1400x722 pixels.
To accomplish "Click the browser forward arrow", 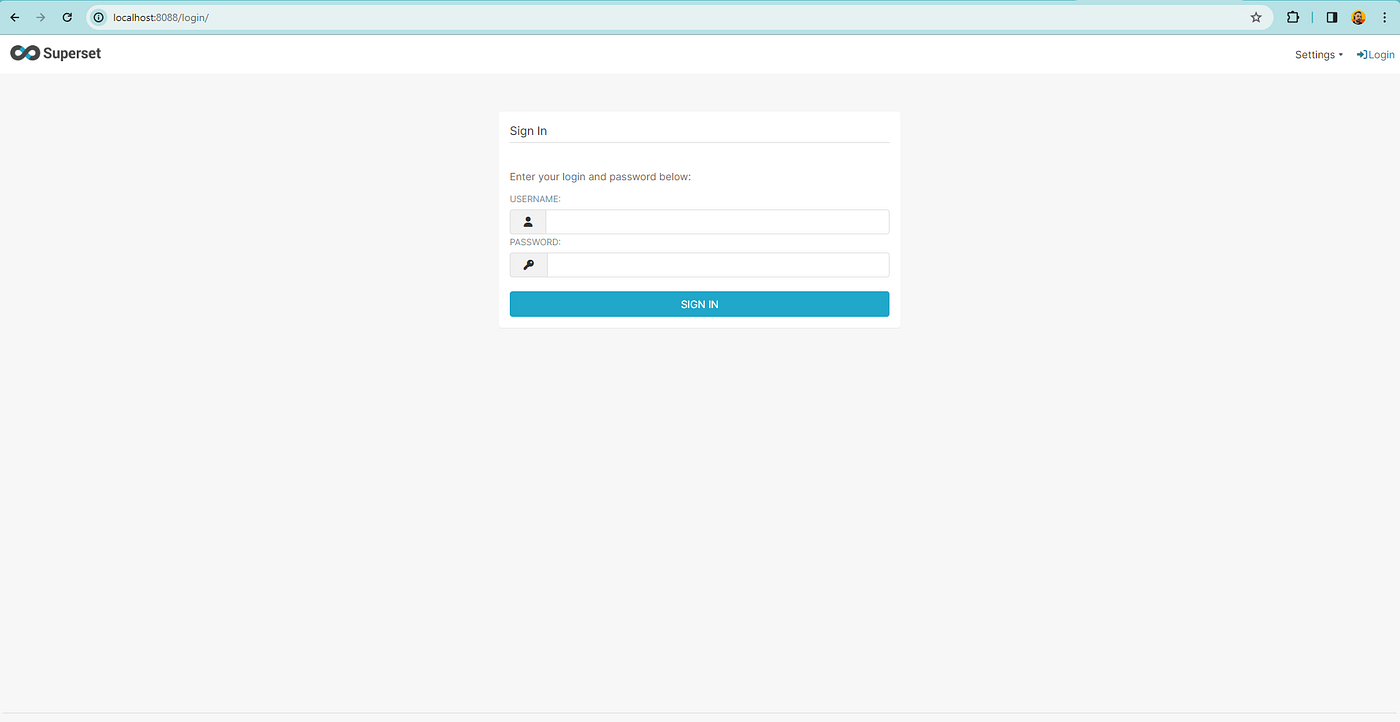I will (41, 17).
